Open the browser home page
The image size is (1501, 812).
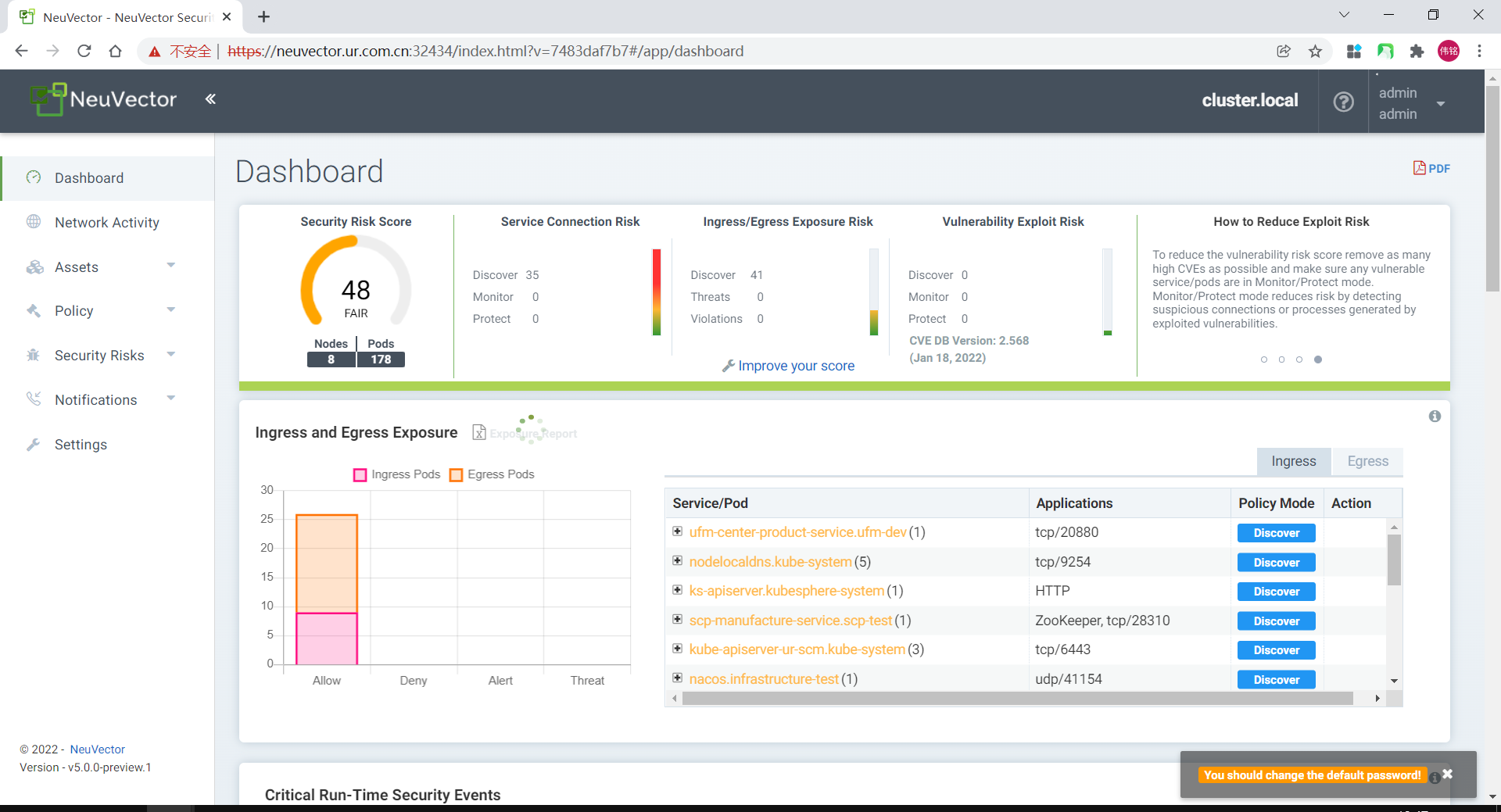click(x=115, y=51)
